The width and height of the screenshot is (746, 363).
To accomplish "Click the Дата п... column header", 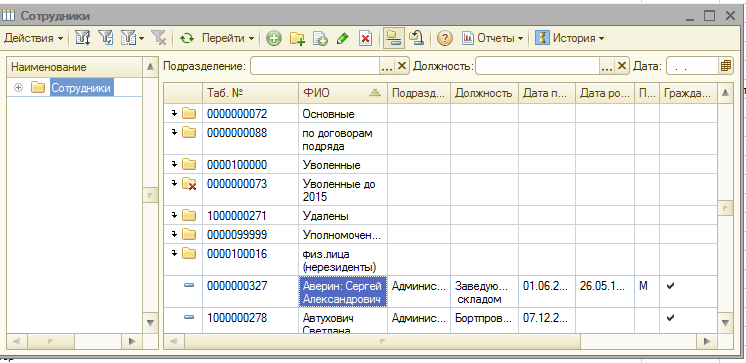I will pyautogui.click(x=547, y=93).
